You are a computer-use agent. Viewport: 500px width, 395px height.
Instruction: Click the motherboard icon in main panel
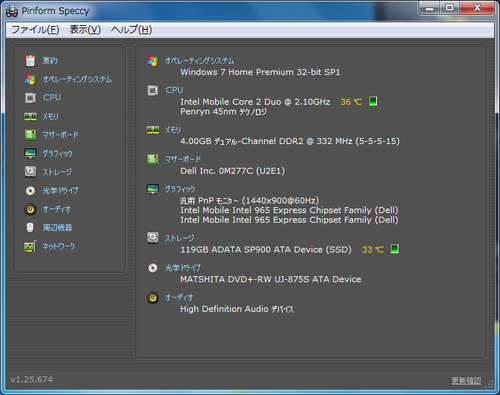(153, 159)
